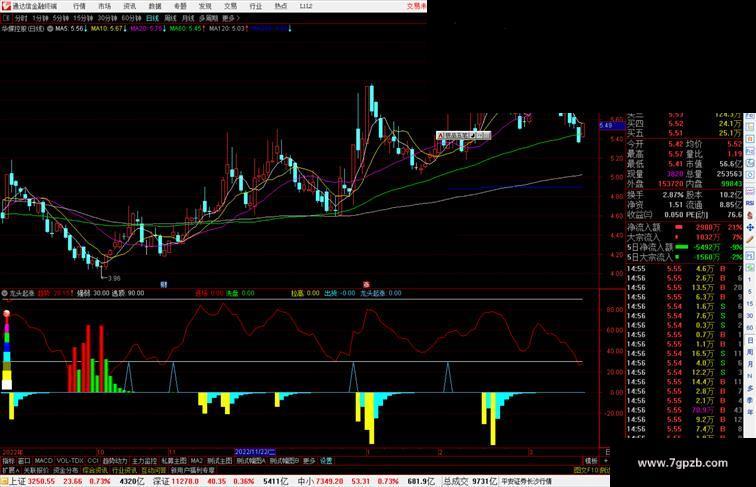Image resolution: width=756 pixels, height=487 pixels.
Task: Select sidebar period shortcut 季
Action: pos(750,400)
